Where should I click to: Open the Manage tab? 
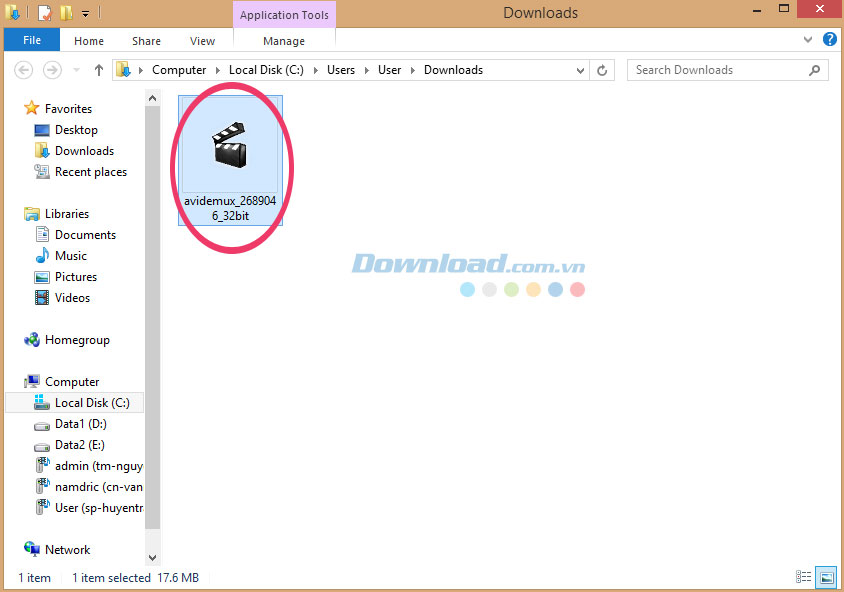(284, 41)
